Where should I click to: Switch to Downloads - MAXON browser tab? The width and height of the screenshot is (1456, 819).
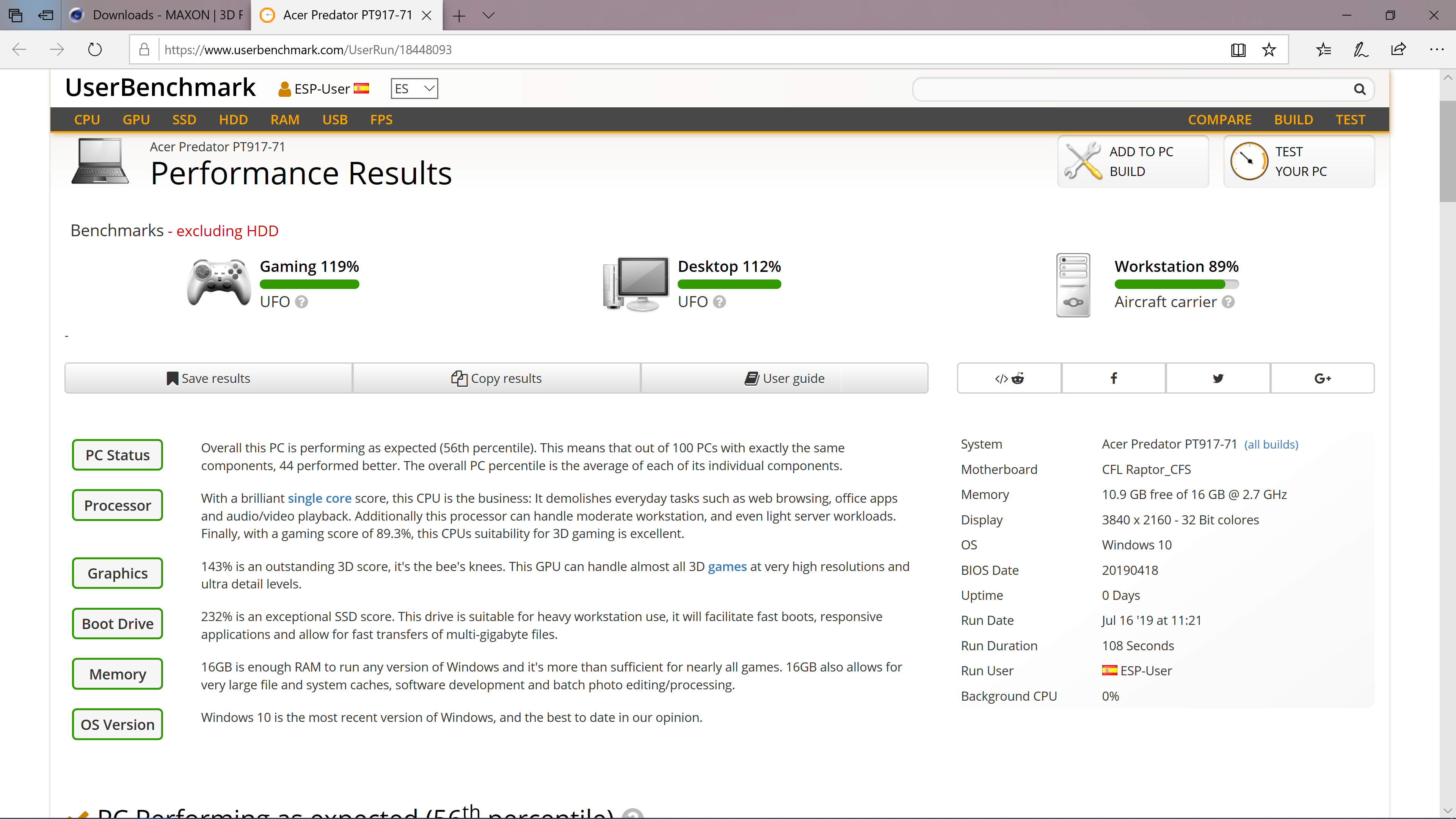tap(158, 15)
